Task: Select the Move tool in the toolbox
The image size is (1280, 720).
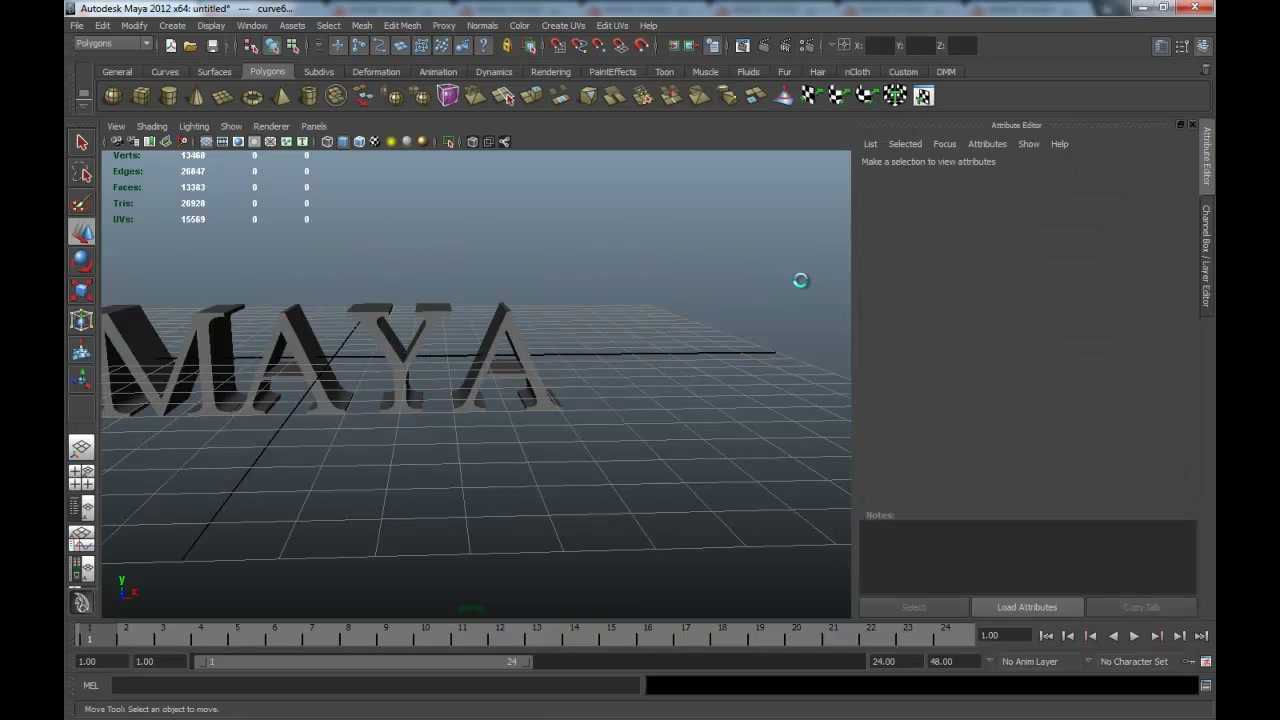Action: coord(82,231)
